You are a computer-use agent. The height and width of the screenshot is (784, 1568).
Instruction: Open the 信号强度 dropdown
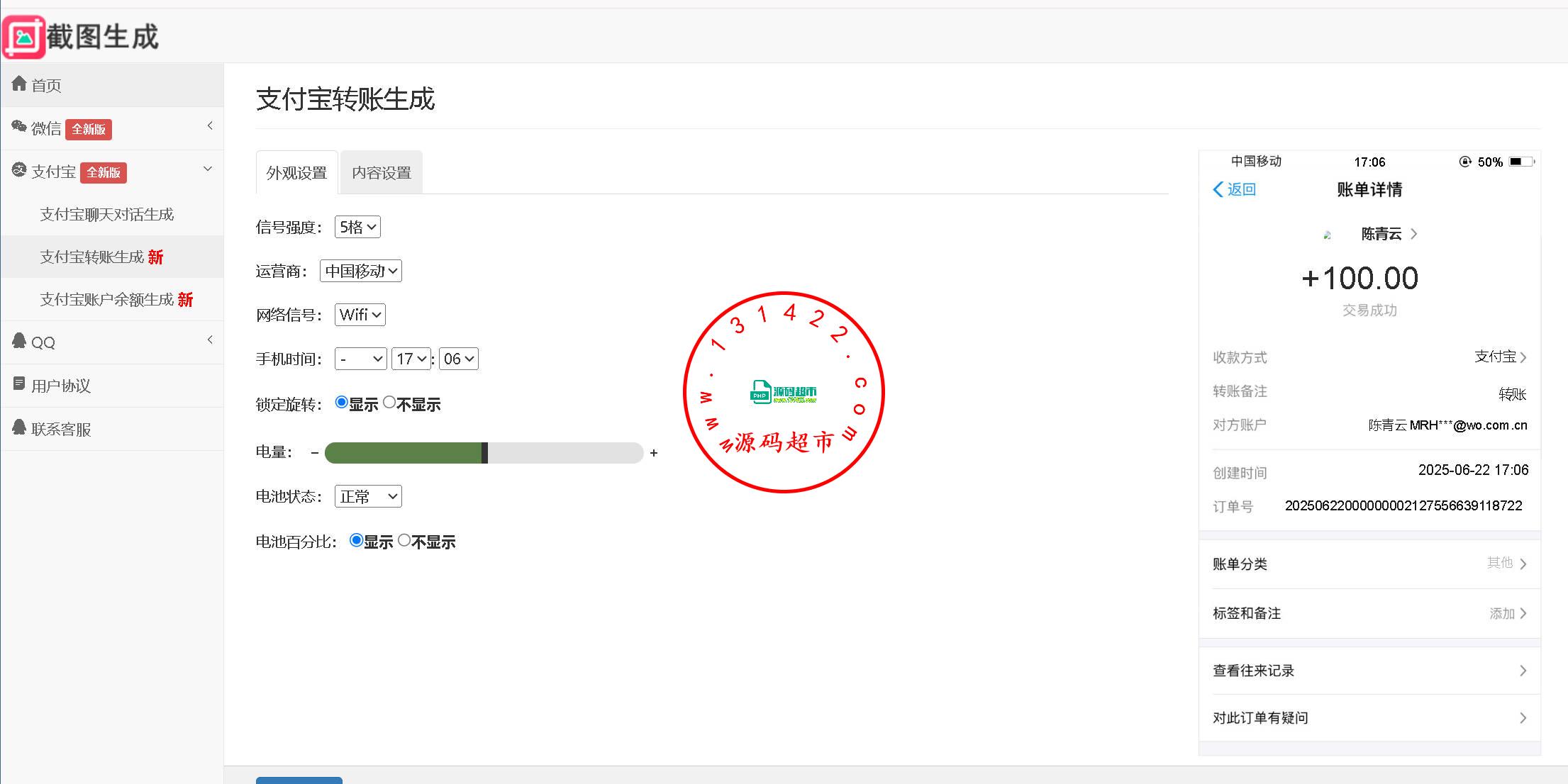click(x=357, y=227)
